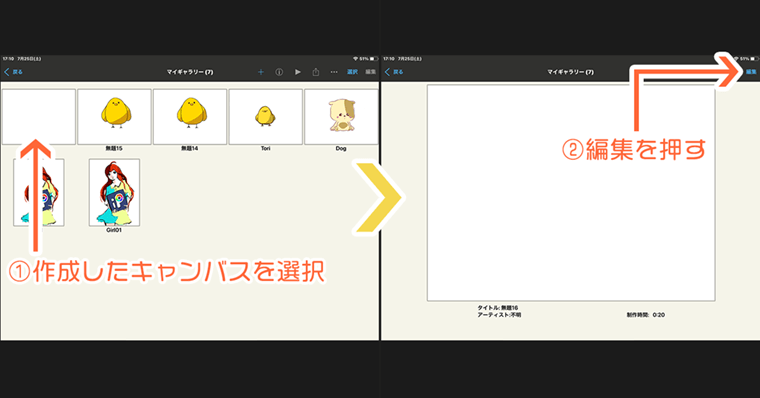
Task: Open the three-dots more menu in gallery toolbar
Action: click(x=334, y=72)
